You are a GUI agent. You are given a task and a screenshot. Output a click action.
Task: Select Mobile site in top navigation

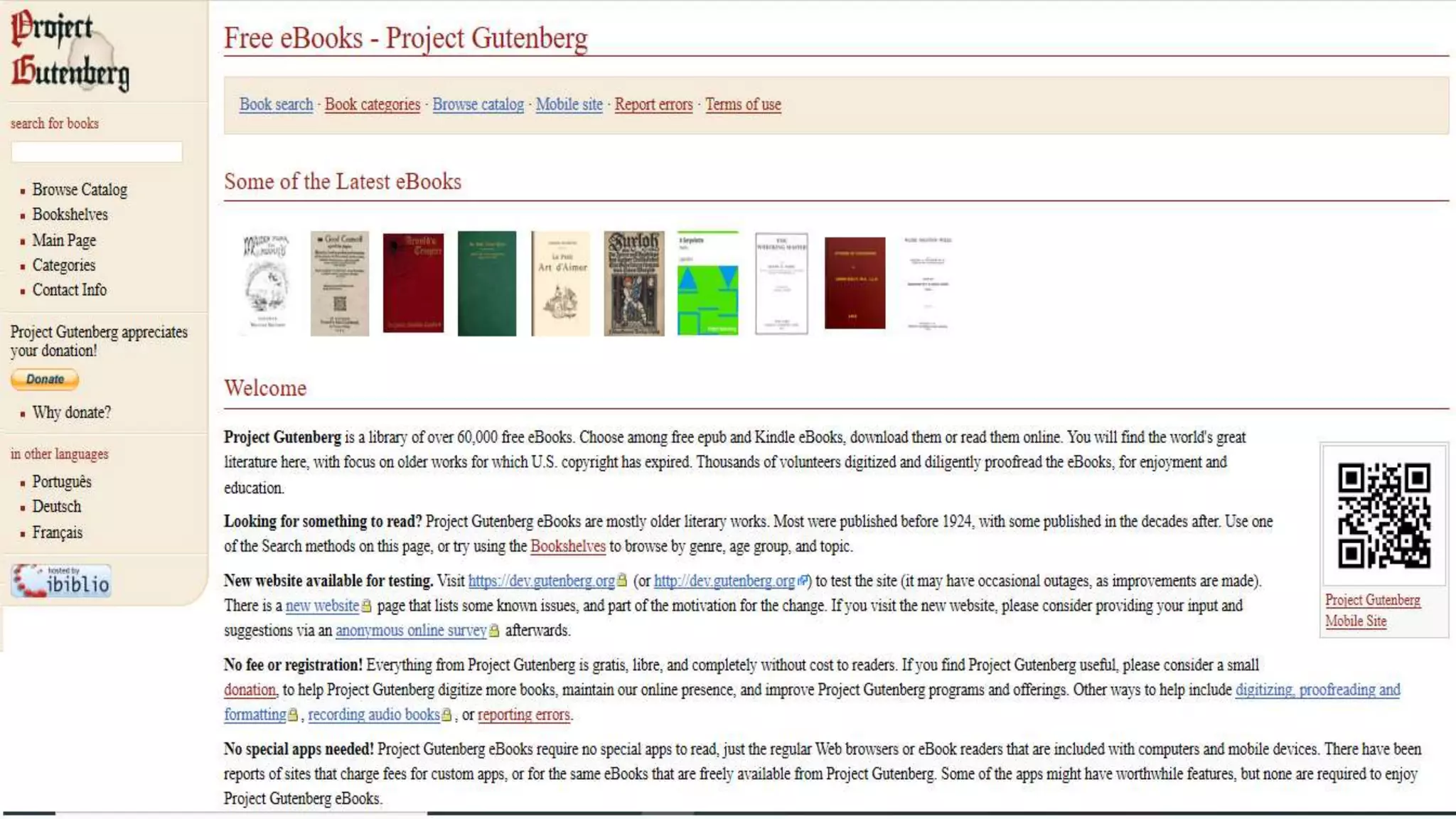point(569,105)
